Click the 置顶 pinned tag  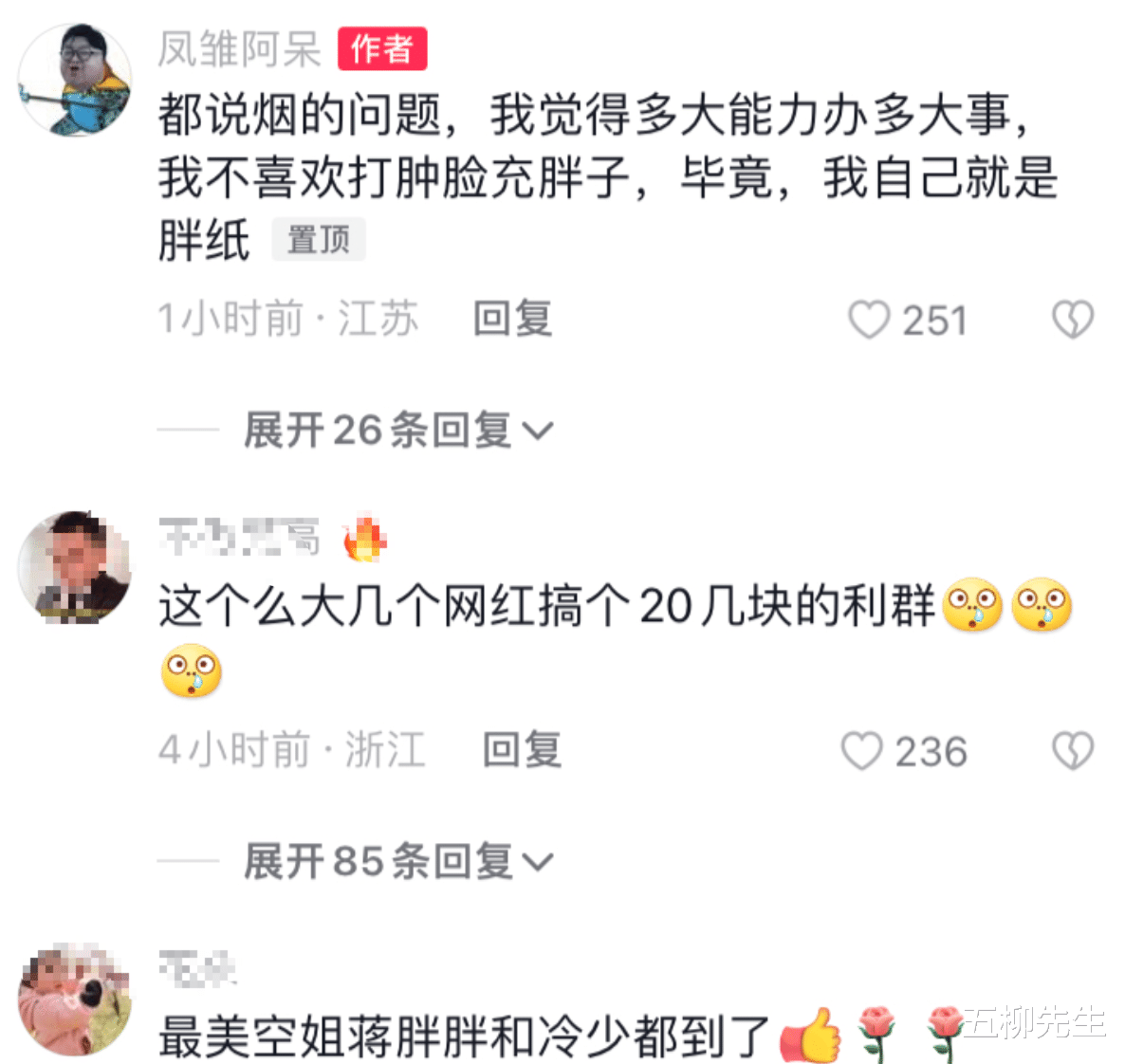coord(319,240)
